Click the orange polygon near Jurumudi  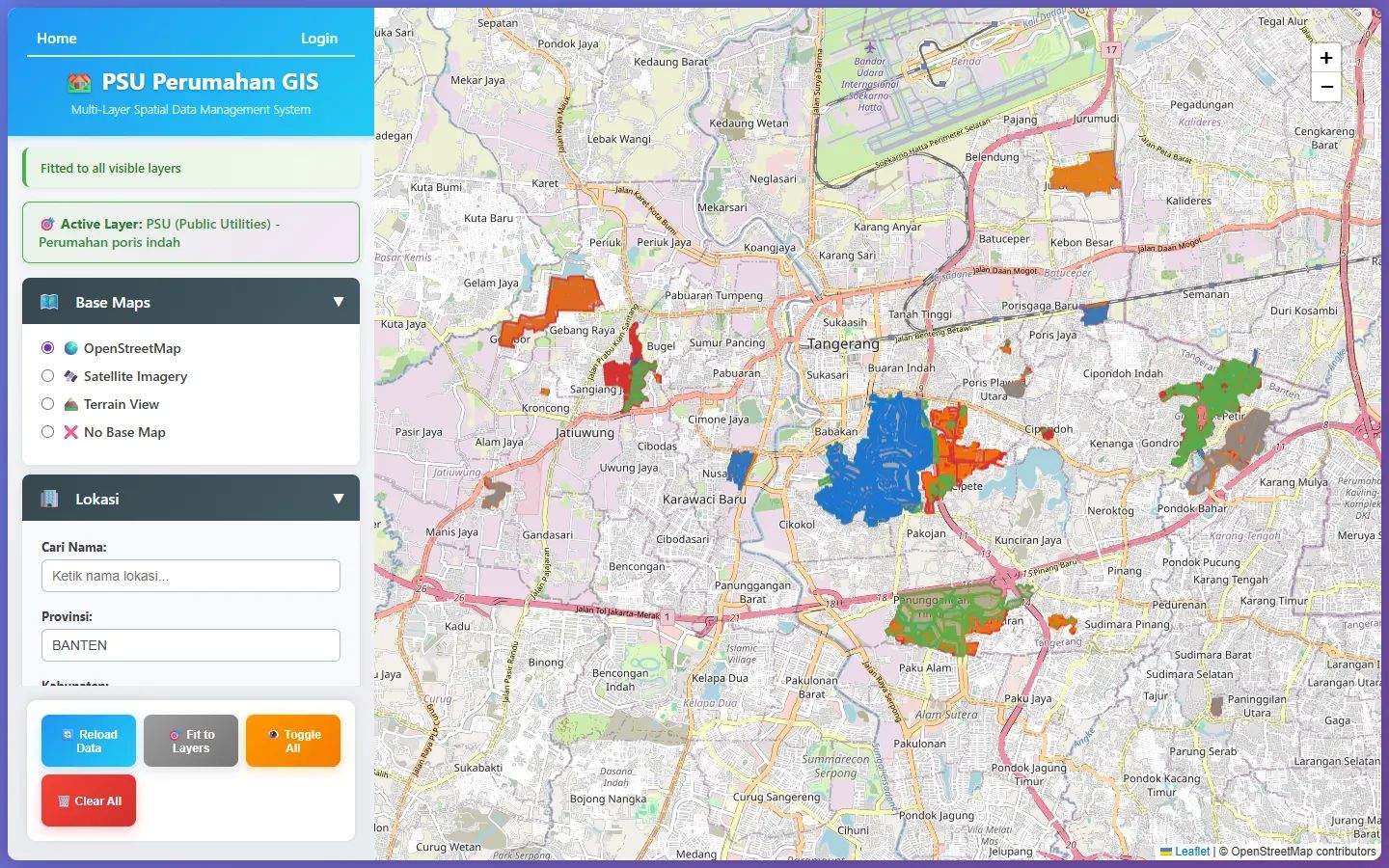click(x=1085, y=174)
